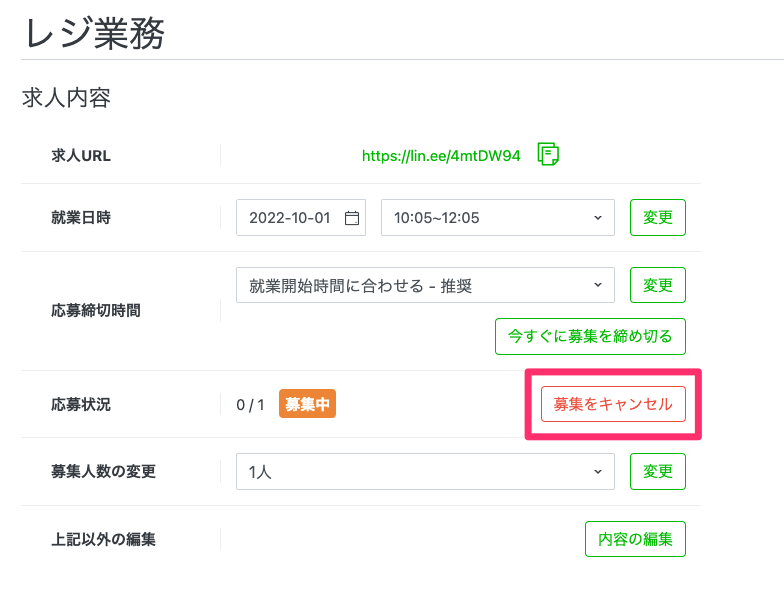The width and height of the screenshot is (784, 594).
Task: Expand the 1人 recruitment count dropdown
Action: [x=425, y=471]
